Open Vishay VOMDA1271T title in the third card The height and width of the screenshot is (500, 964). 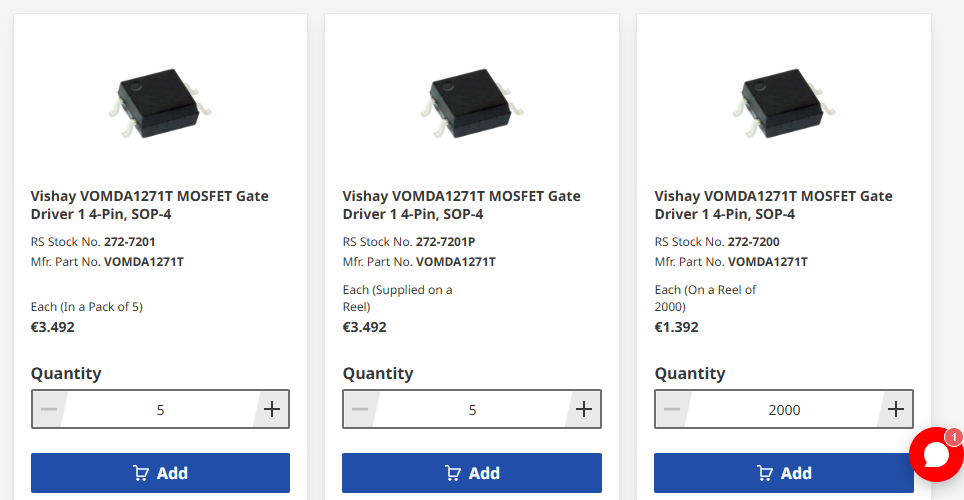774,205
